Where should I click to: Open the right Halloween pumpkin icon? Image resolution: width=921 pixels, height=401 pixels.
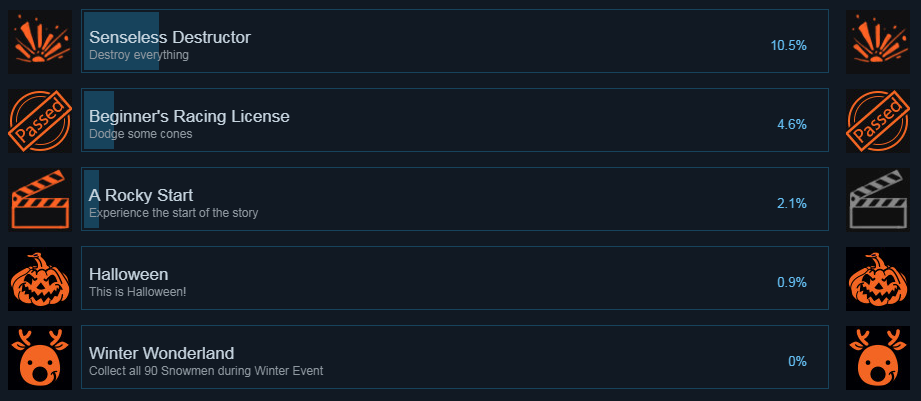click(878, 279)
